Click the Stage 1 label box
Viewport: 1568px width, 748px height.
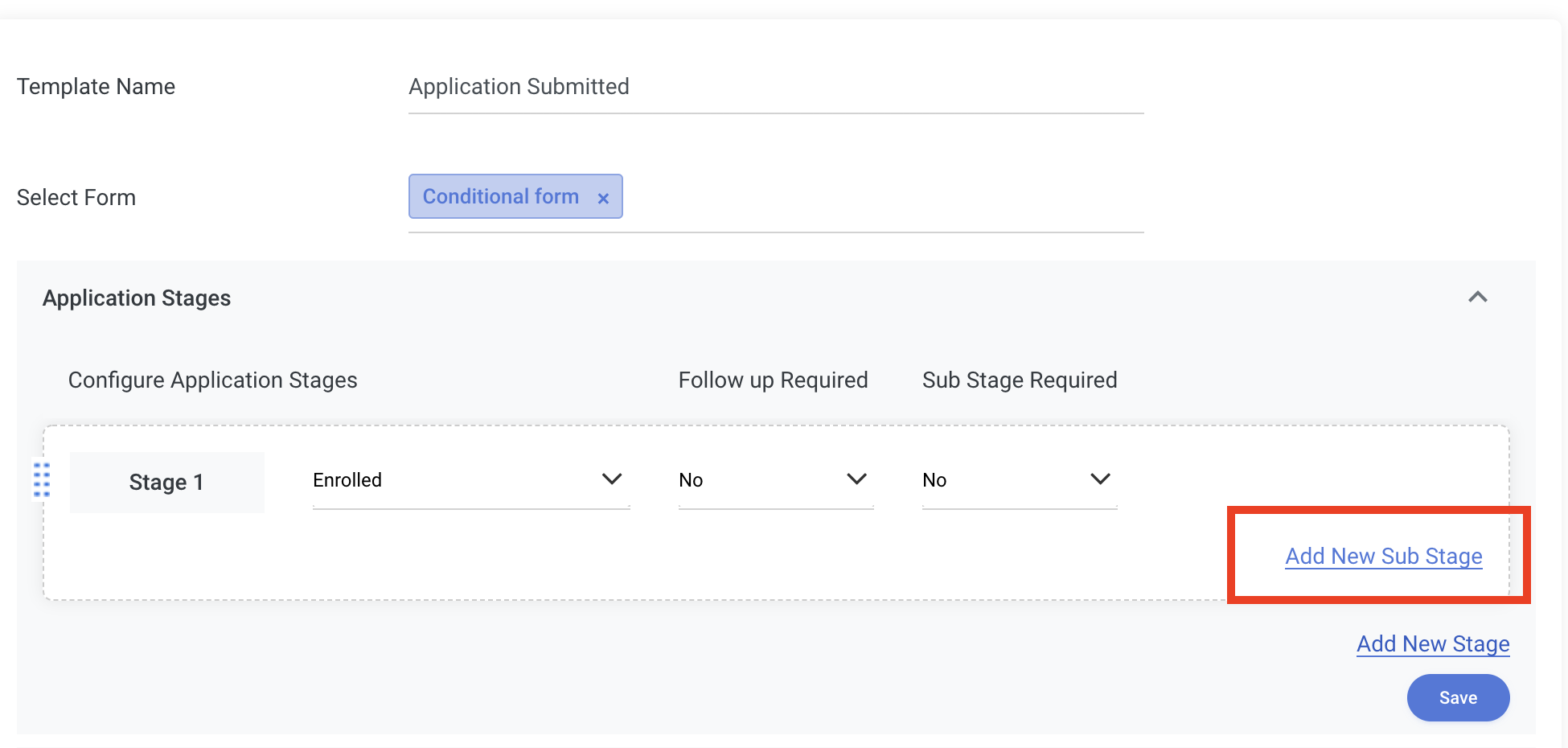click(166, 482)
